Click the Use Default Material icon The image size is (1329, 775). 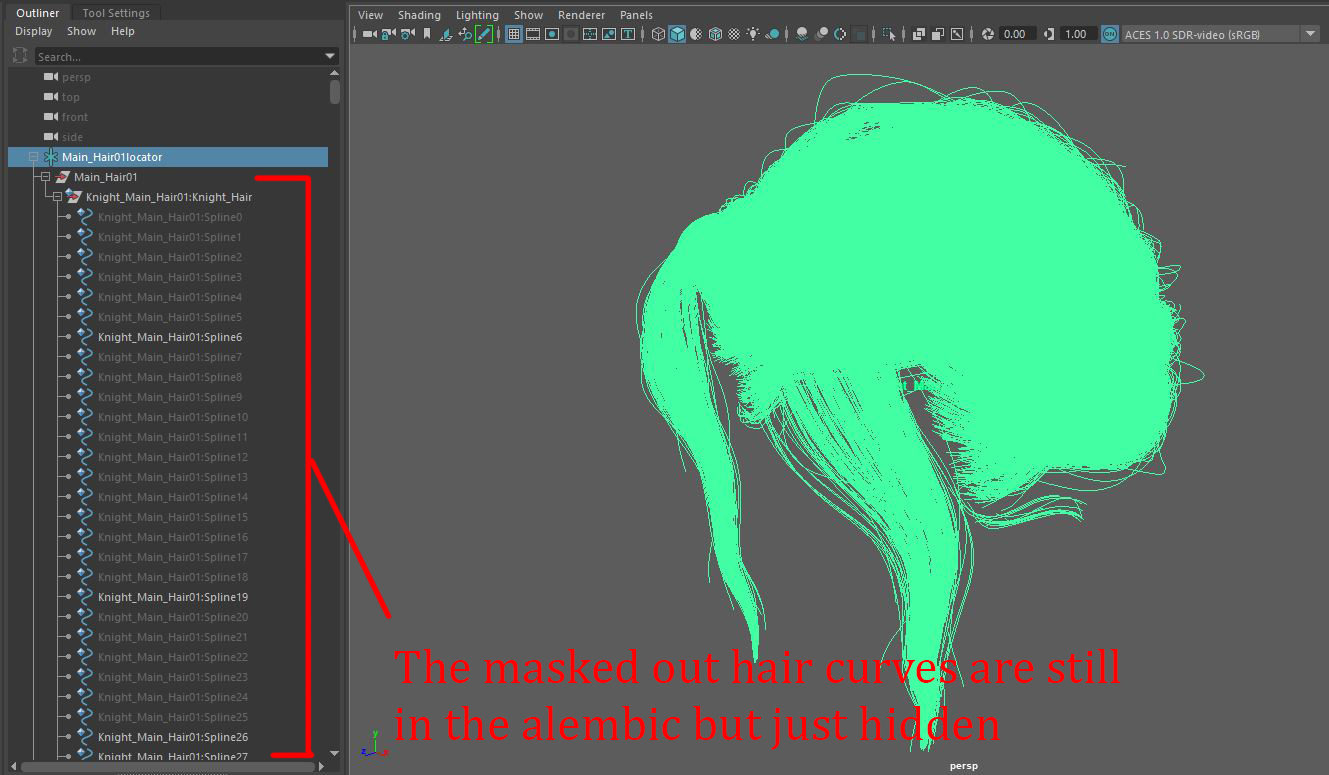click(x=696, y=34)
